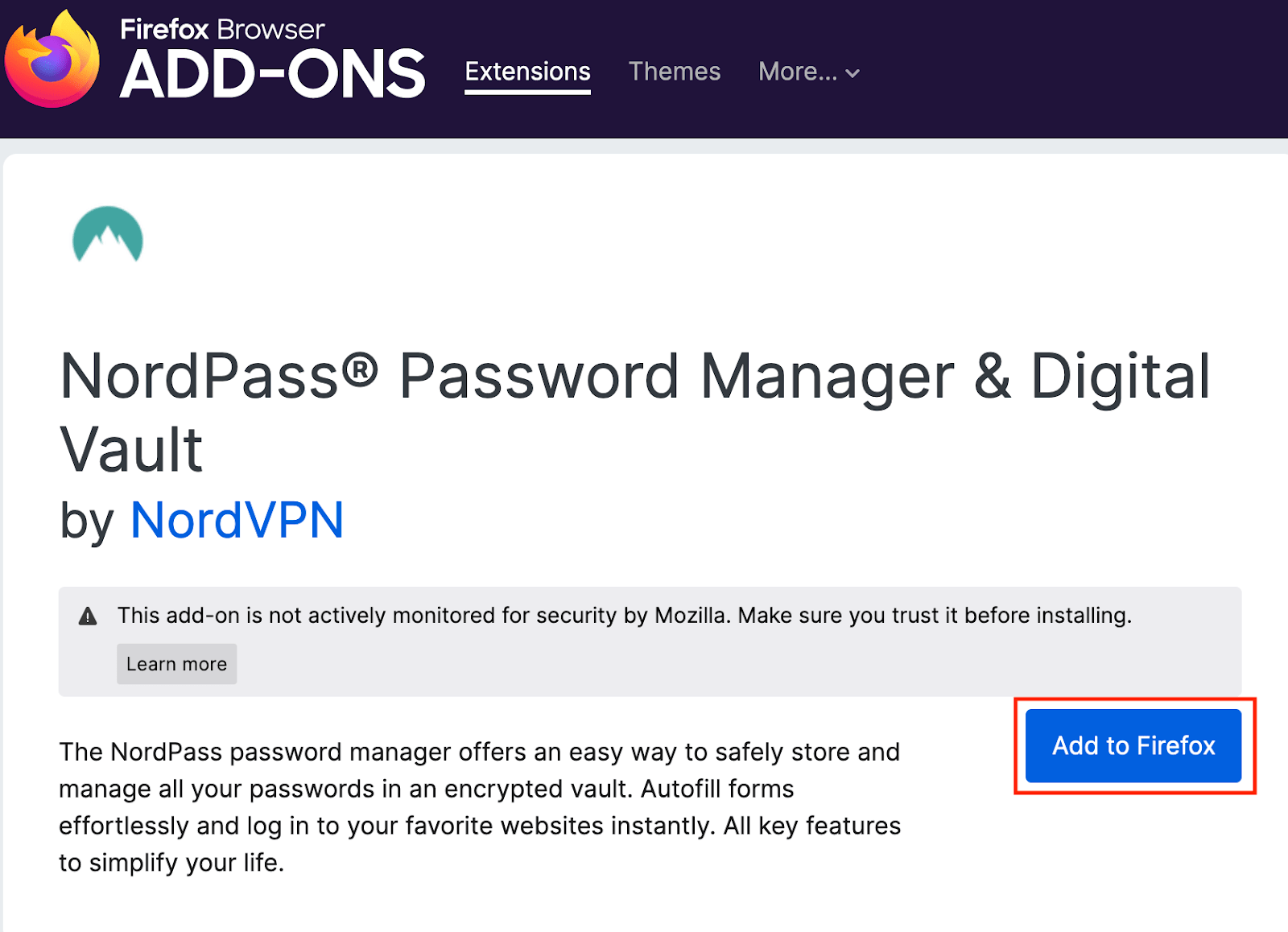Click the warning triangle icon in the banner

tap(87, 615)
